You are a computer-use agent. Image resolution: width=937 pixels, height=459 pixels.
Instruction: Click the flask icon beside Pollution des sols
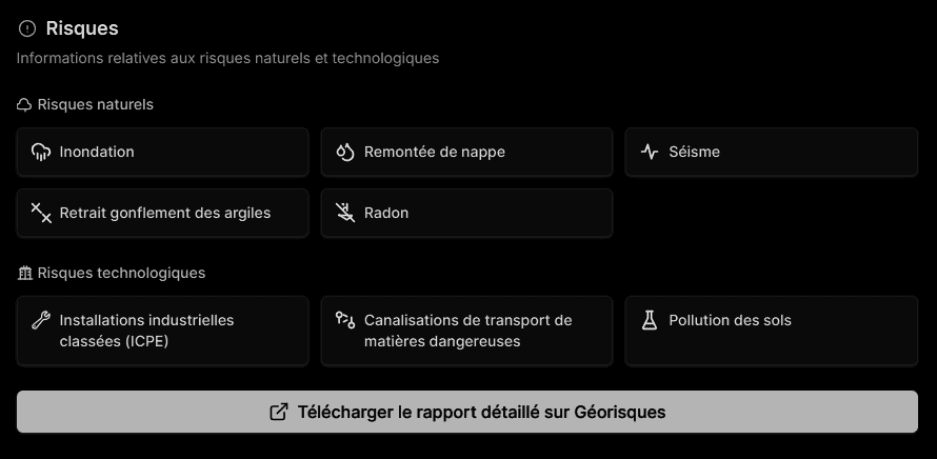pyautogui.click(x=649, y=320)
